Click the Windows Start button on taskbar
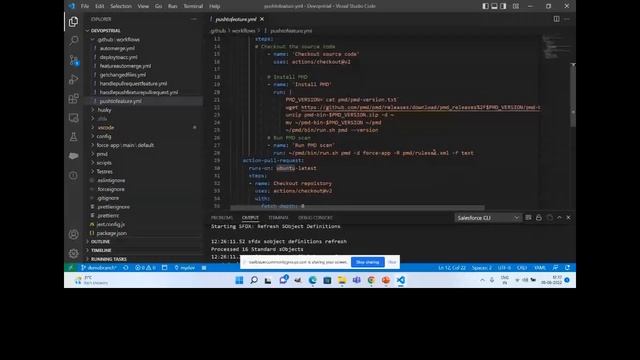 coord(240,280)
